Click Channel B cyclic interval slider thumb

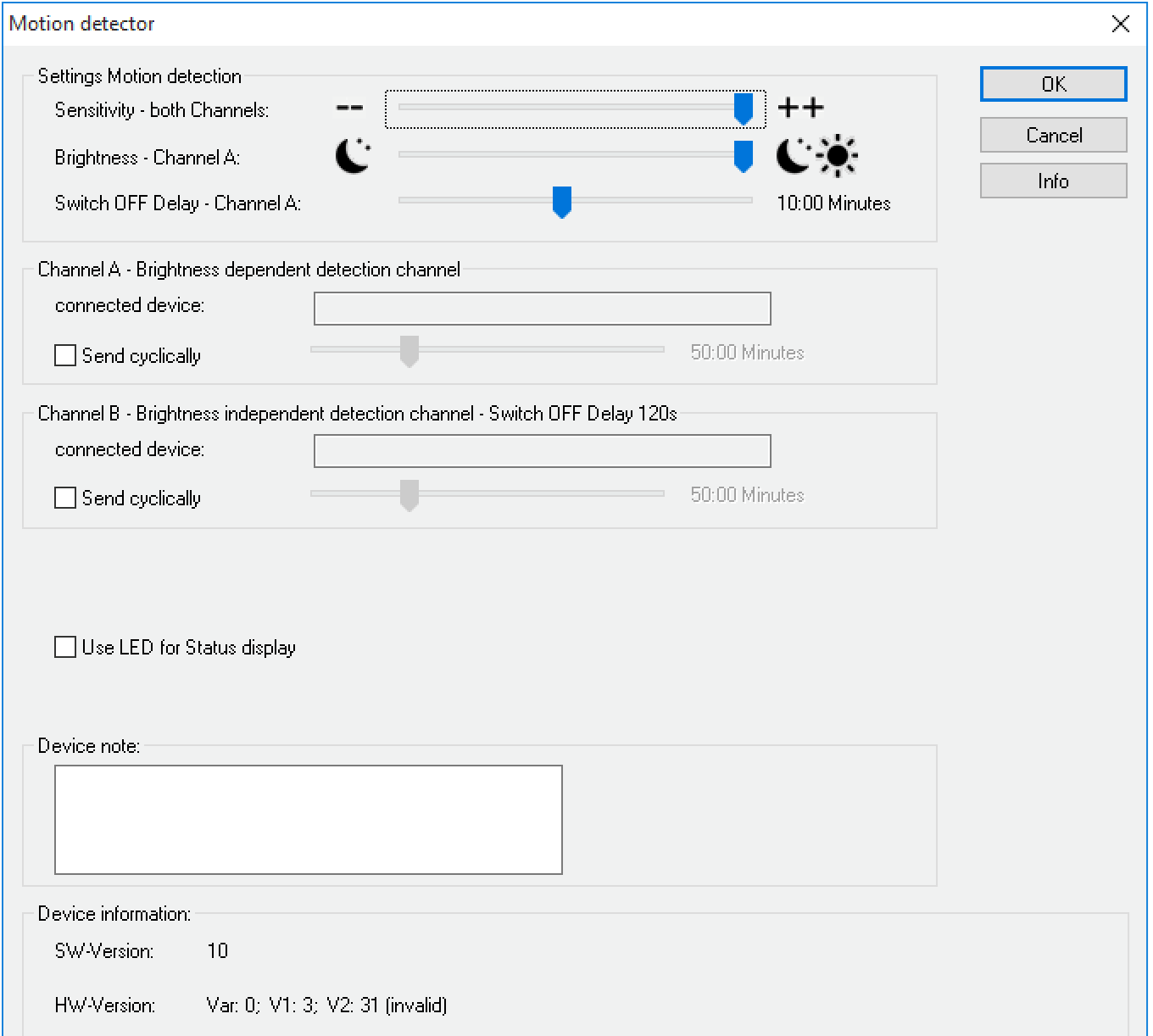pos(409,495)
